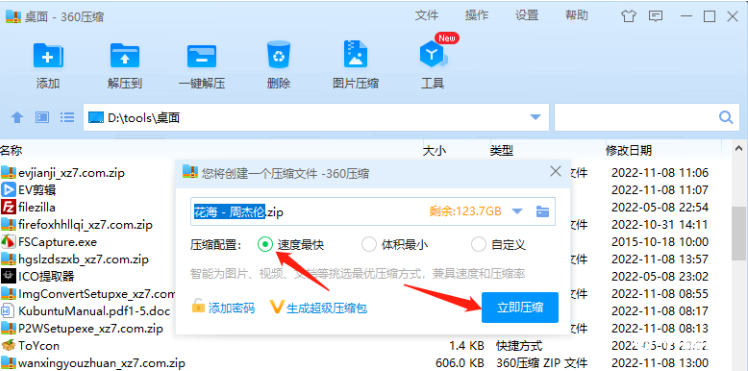Select P2WSetupexe_xz7.com.zip file name
Screen dimensions: 748x371
tap(91, 328)
